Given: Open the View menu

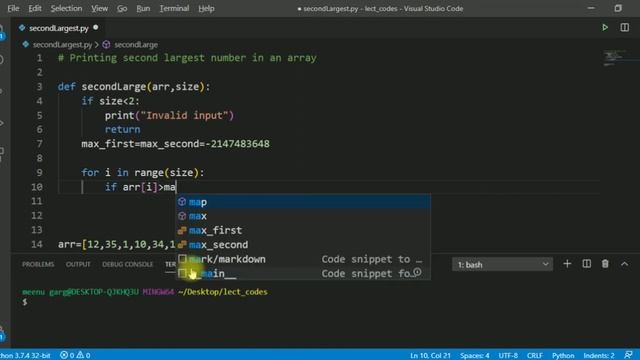Looking at the screenshot, I should click(99, 8).
